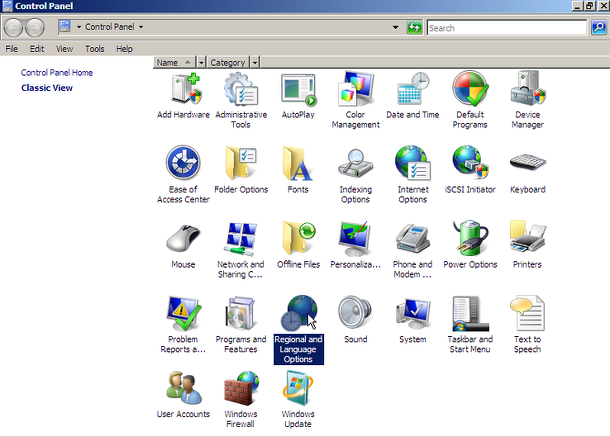Open the Help menu
The height and width of the screenshot is (437, 610).
point(124,49)
